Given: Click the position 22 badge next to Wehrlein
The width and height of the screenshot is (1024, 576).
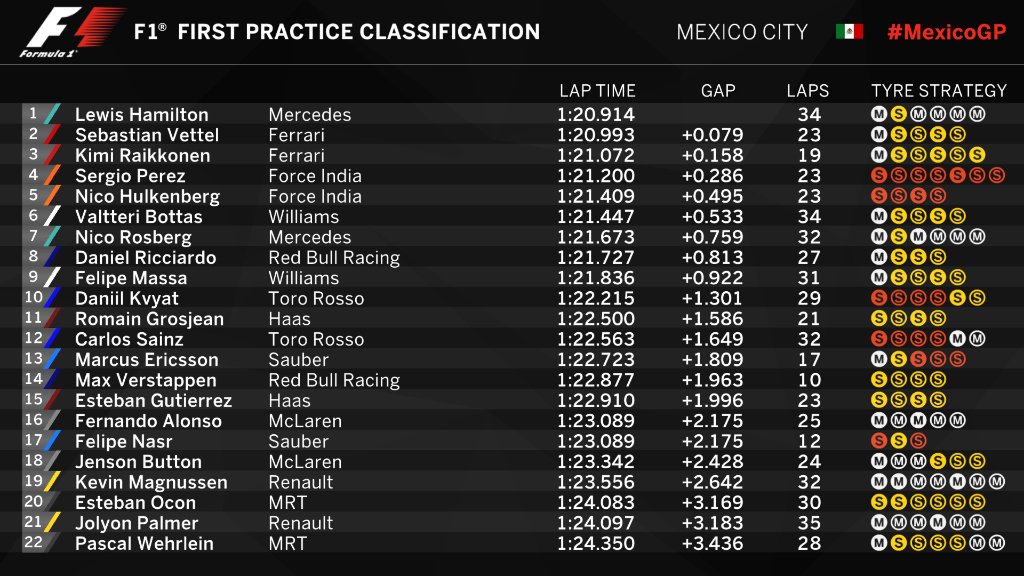Looking at the screenshot, I should coord(33,543).
